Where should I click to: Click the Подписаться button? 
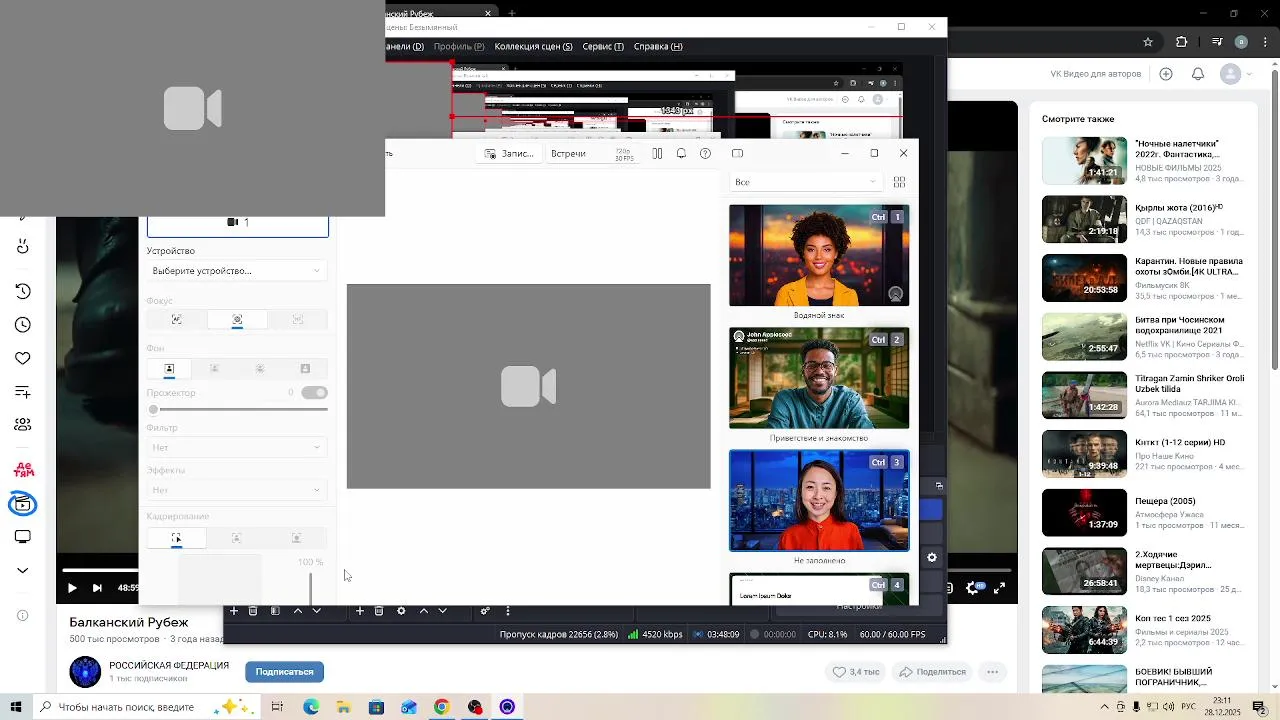click(x=285, y=672)
